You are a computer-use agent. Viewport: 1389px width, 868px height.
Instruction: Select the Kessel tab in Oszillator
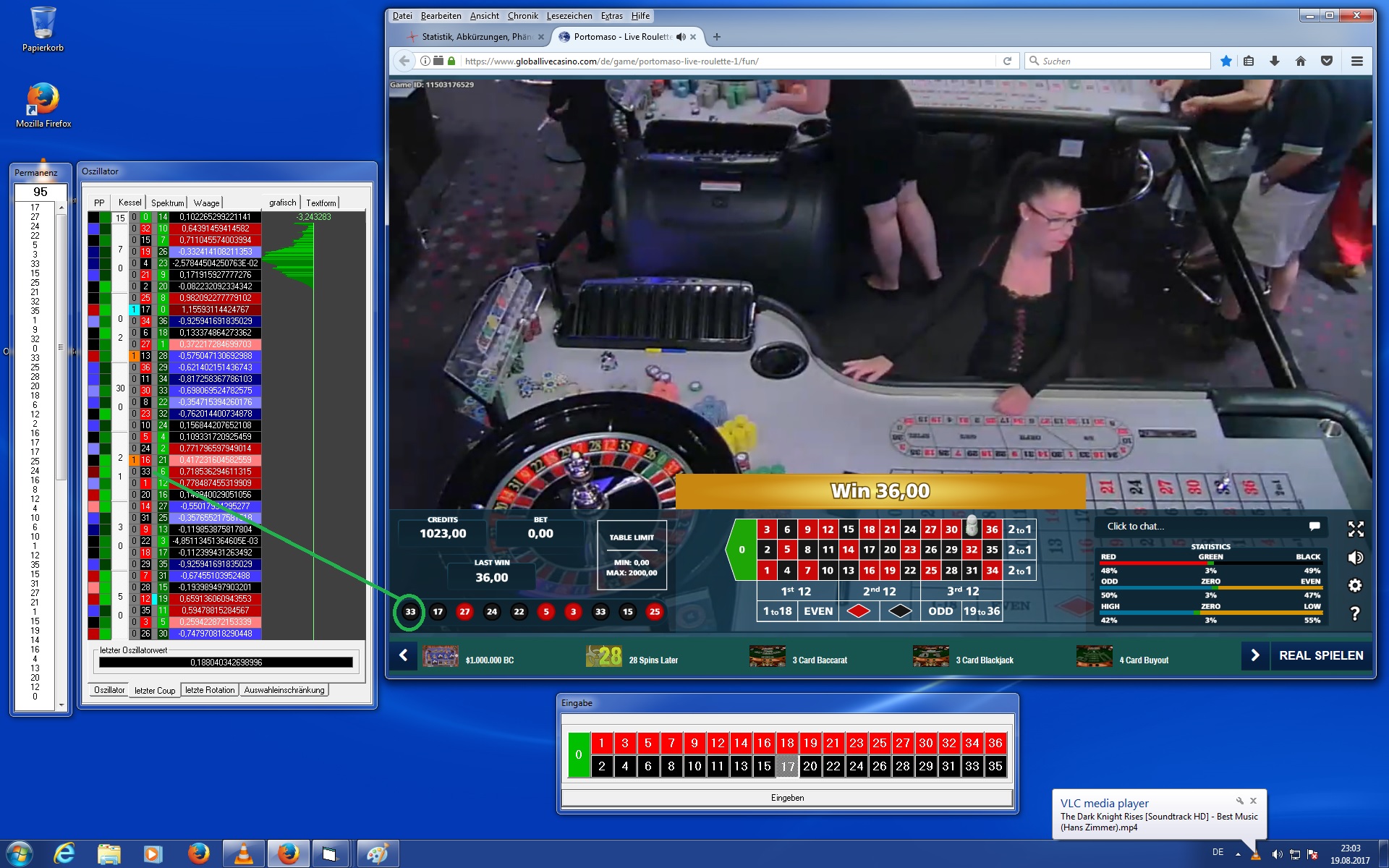(x=130, y=203)
